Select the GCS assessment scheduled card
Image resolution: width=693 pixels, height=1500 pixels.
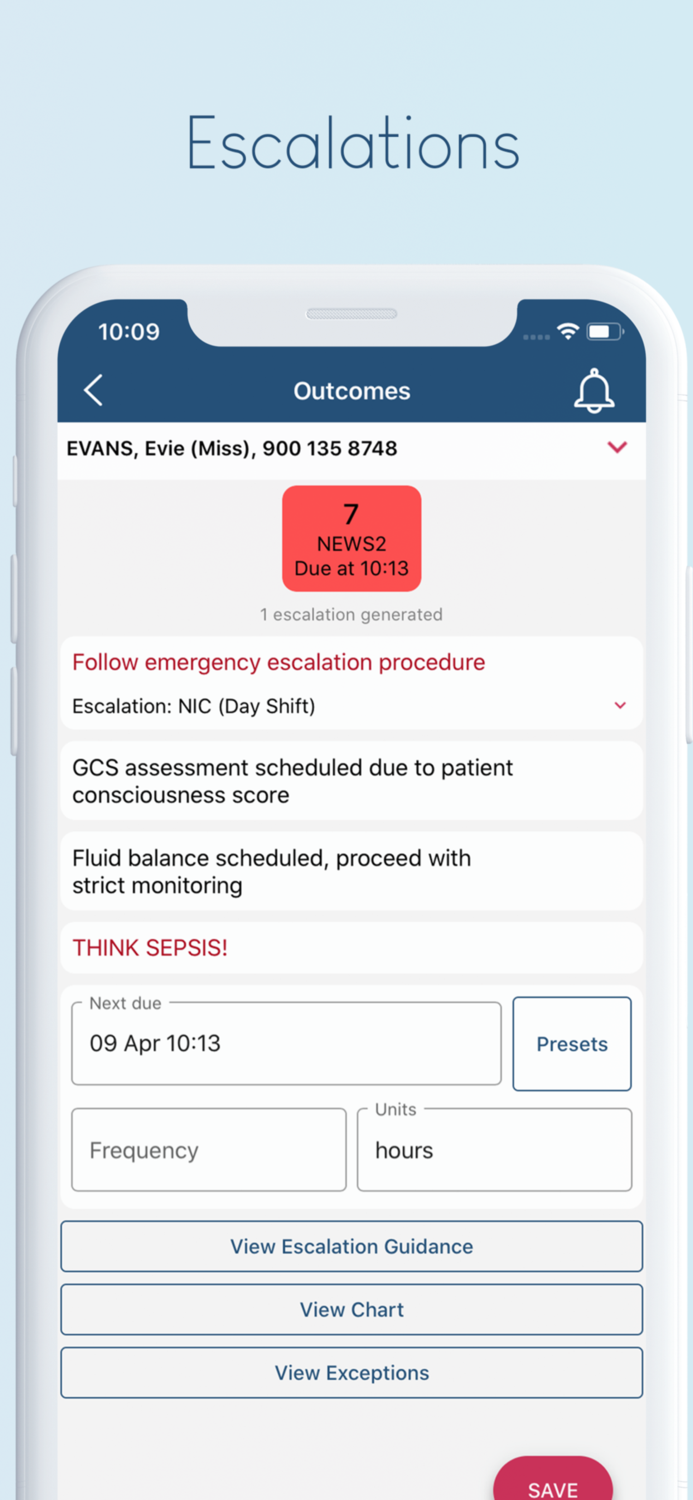[x=351, y=781]
